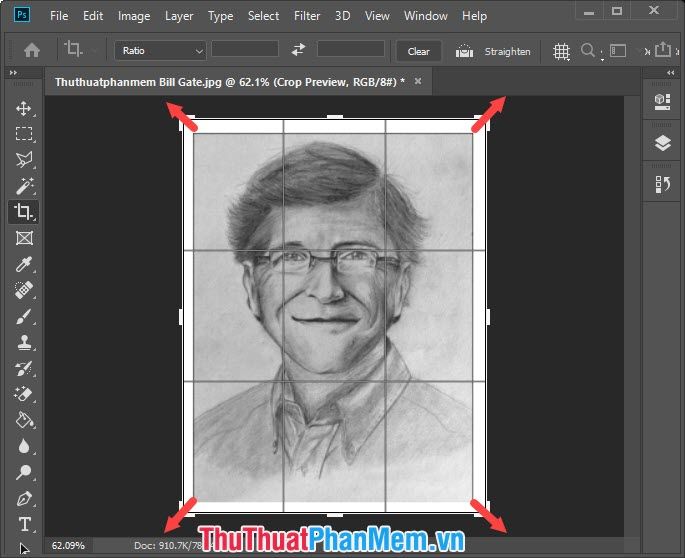The image size is (685, 558).
Task: Select the Blur tool
Action: [24, 446]
